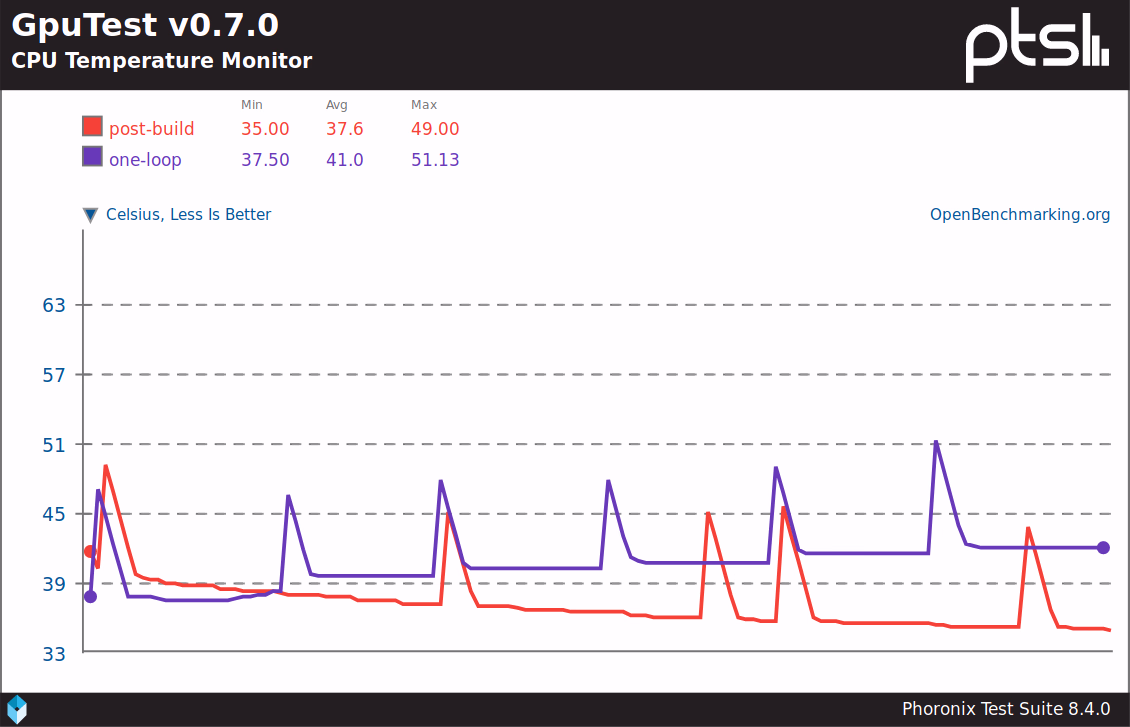Screen dimensions: 1130x727
Task: Click the Min column header
Action: point(252,105)
